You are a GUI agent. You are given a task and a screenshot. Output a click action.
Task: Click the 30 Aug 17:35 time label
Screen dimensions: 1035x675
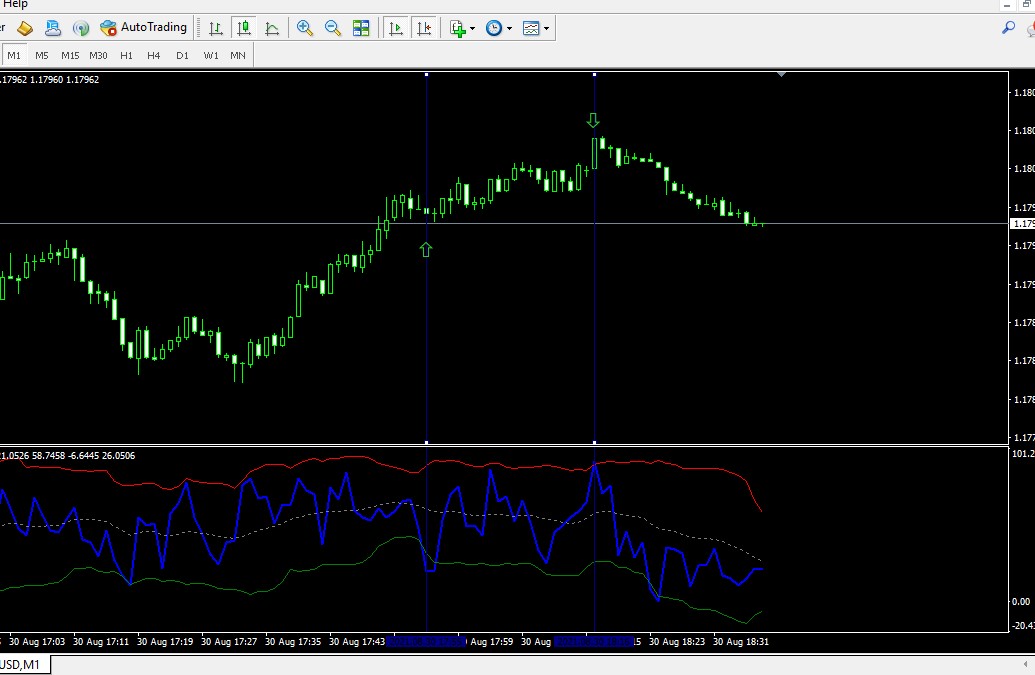pos(293,641)
